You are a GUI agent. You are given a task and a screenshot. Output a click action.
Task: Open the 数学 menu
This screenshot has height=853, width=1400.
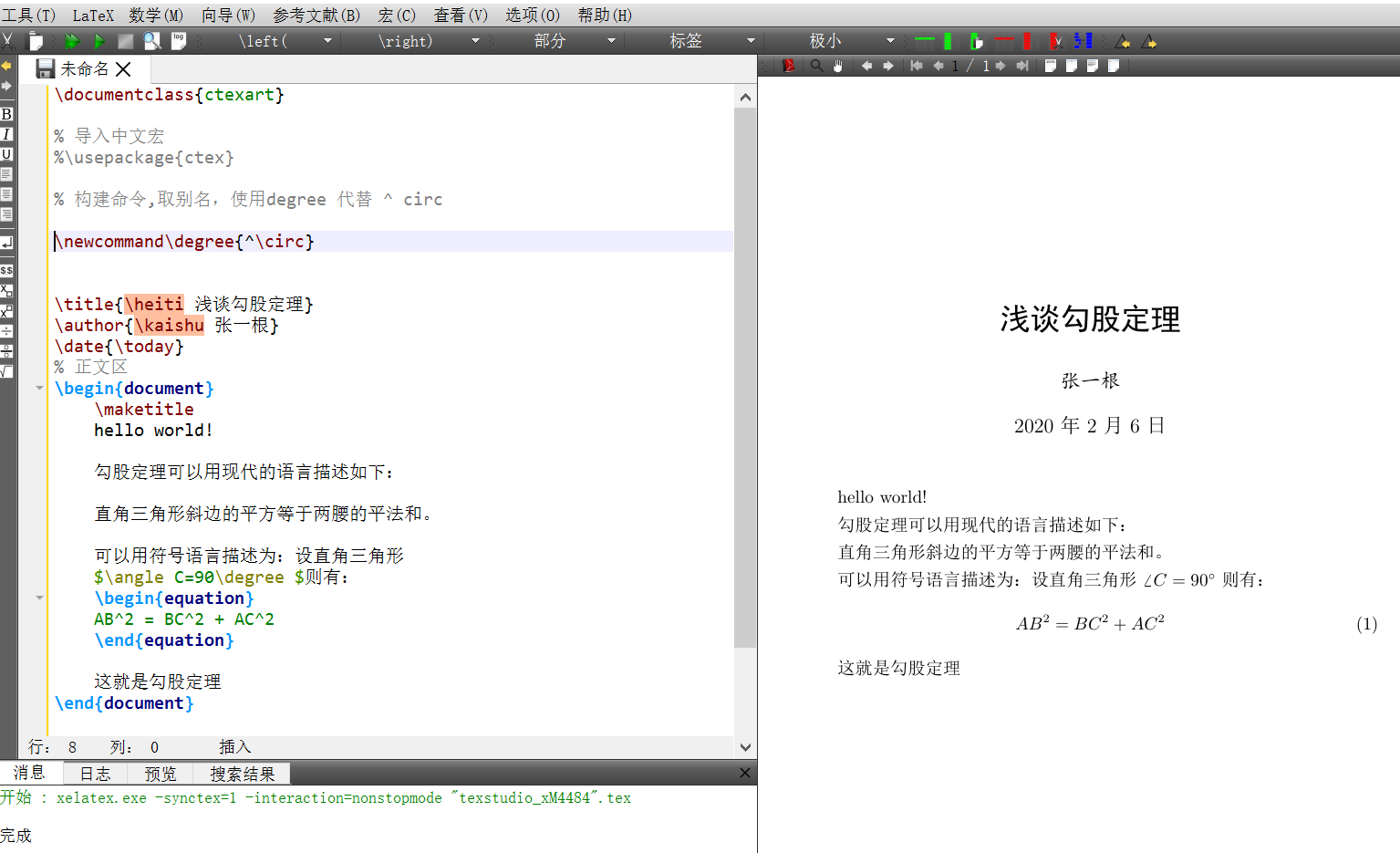tap(153, 15)
